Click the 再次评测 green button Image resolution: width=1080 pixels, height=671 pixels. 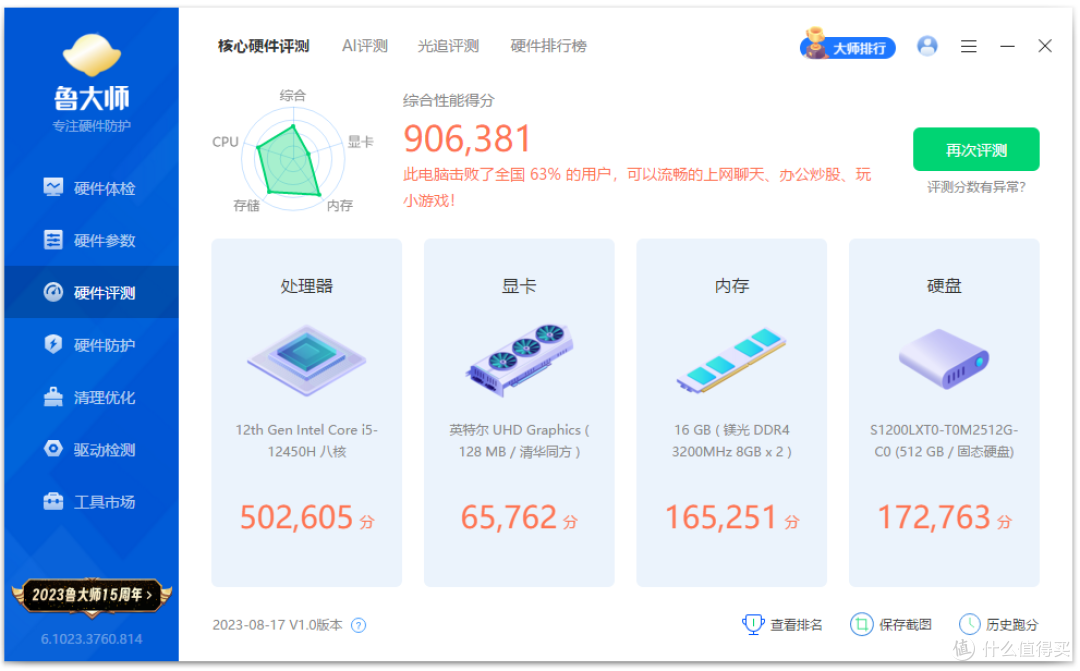point(976,149)
